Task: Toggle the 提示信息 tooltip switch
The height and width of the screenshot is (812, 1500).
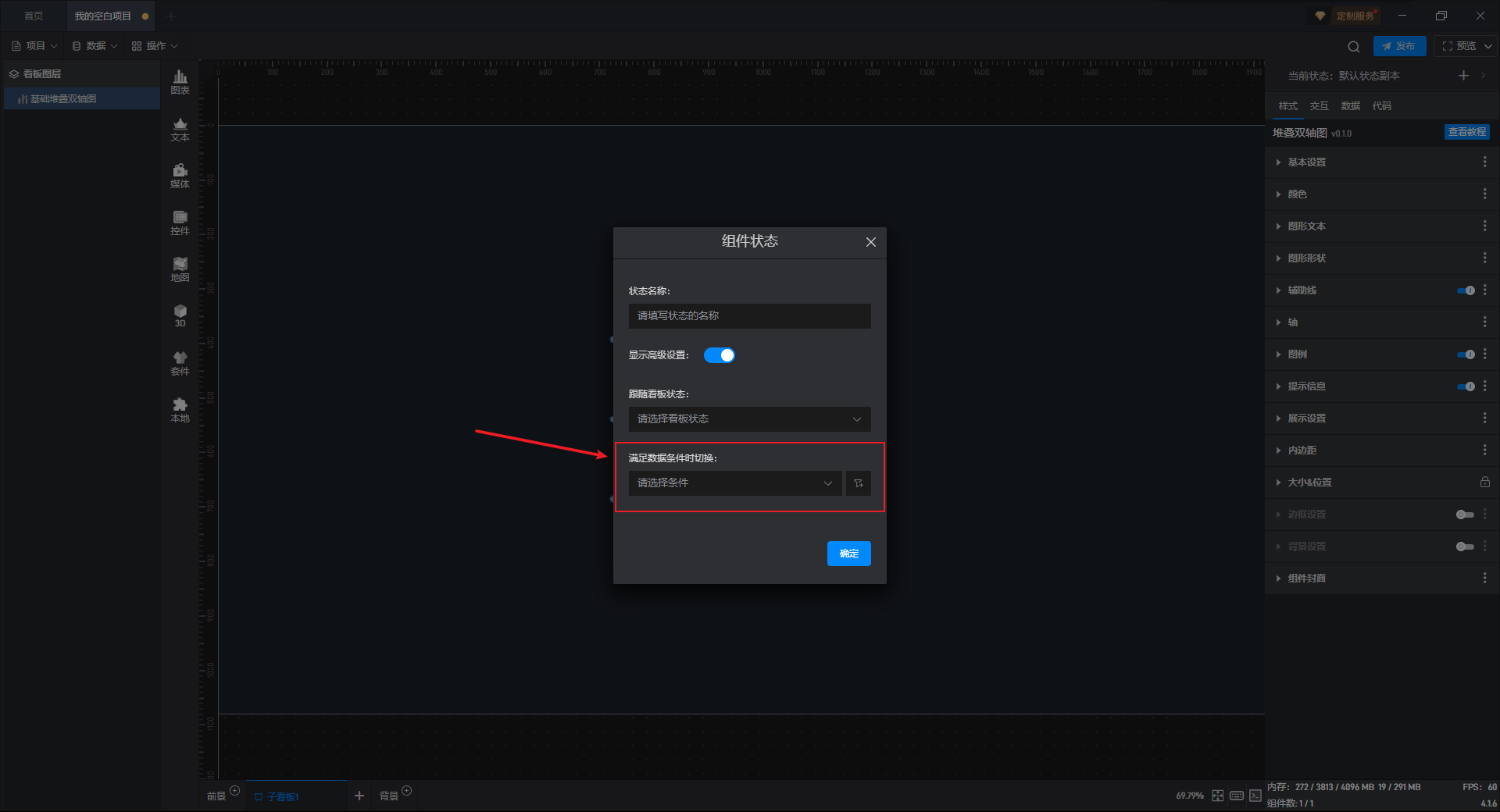Action: pos(1466,386)
